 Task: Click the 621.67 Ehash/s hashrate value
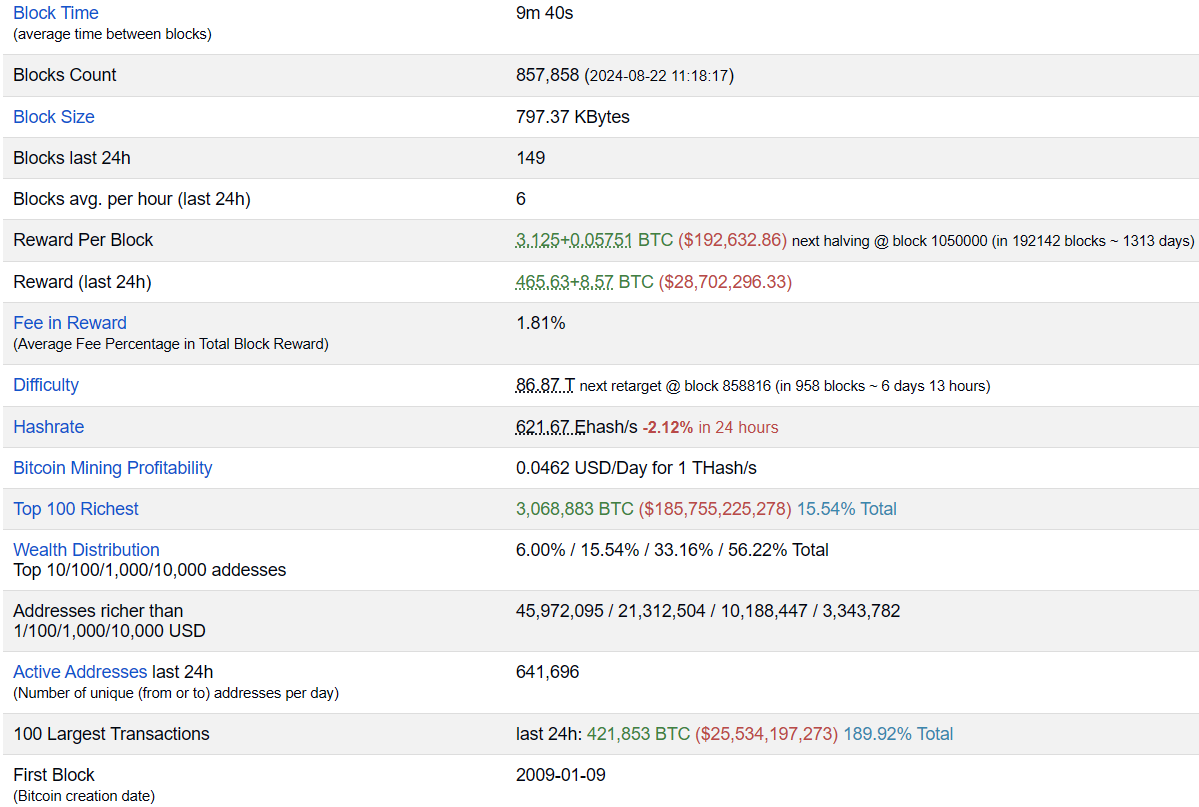coord(577,427)
